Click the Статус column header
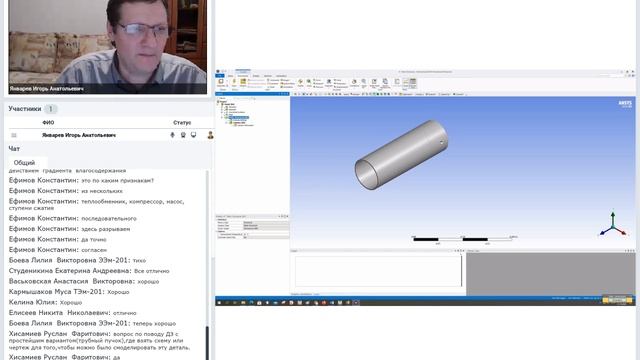Screen dimensions: 640x360 point(182,122)
